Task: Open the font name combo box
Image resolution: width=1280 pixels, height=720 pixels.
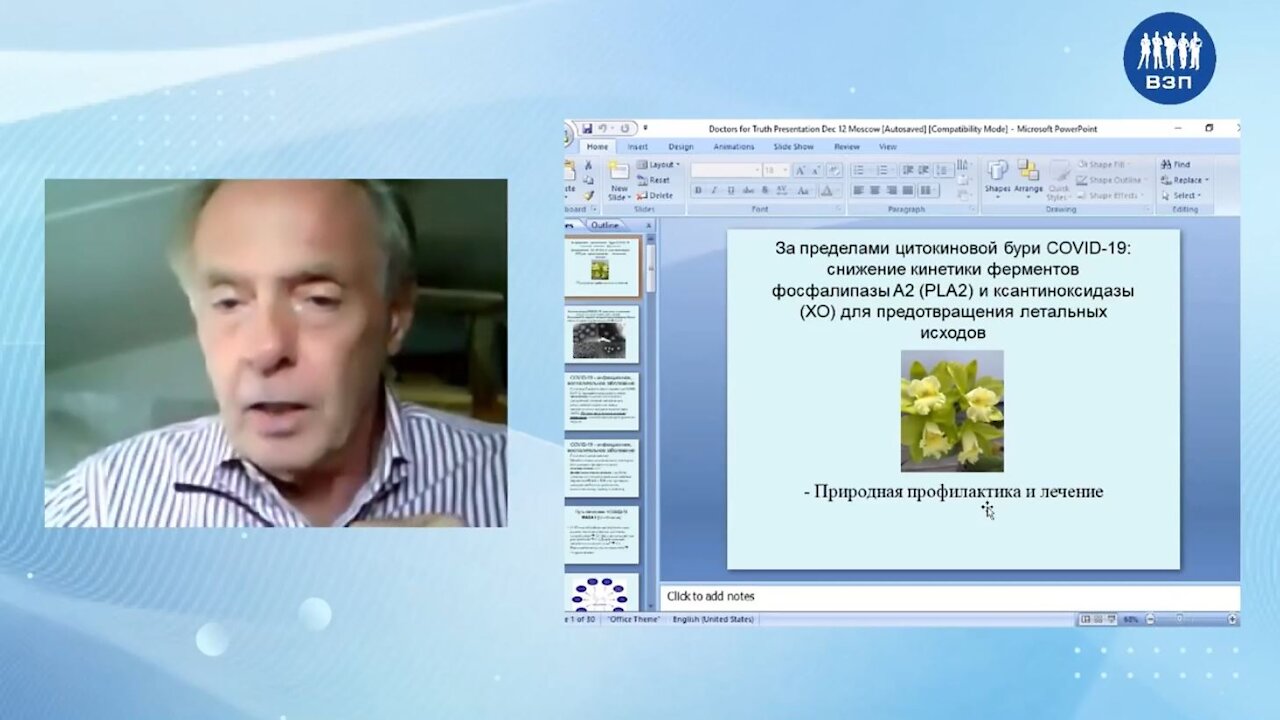Action: coord(726,170)
